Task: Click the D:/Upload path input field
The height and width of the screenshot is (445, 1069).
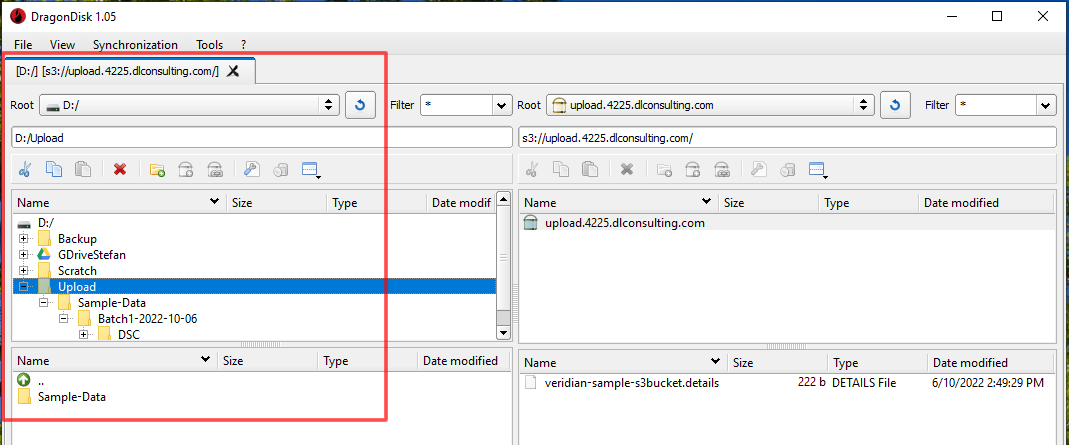Action: point(262,137)
